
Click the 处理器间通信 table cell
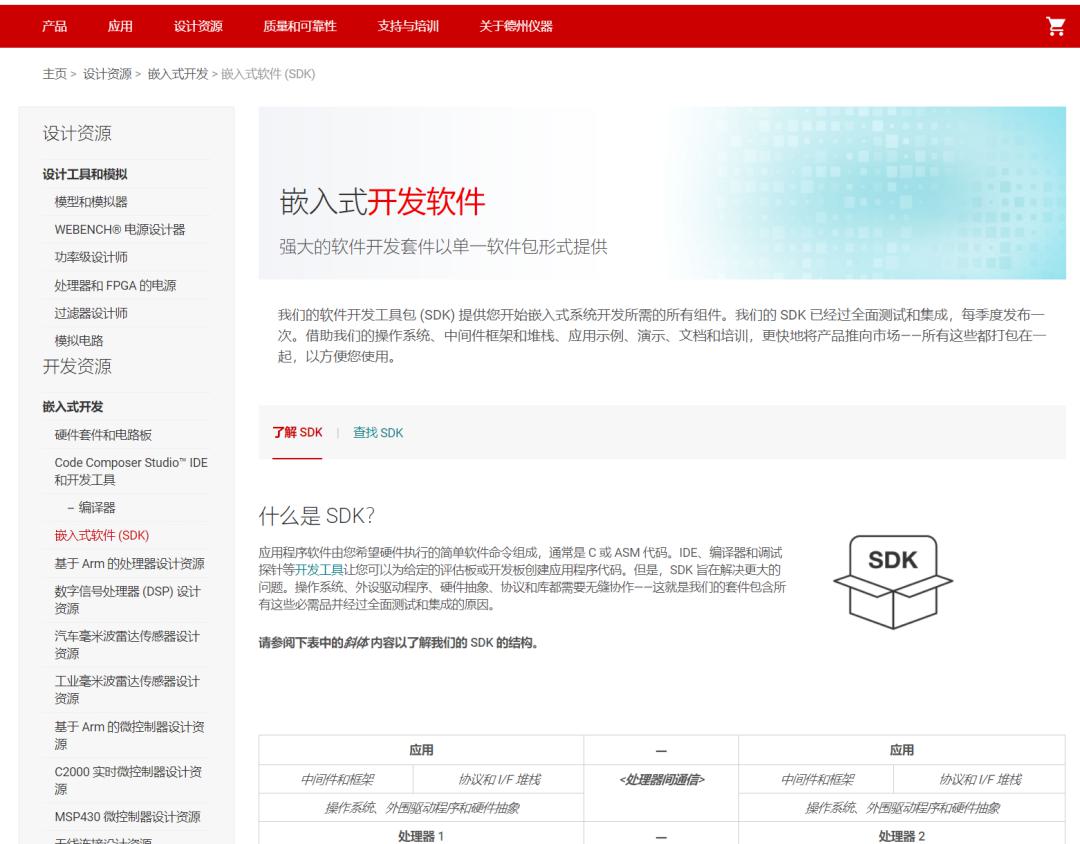[661, 779]
